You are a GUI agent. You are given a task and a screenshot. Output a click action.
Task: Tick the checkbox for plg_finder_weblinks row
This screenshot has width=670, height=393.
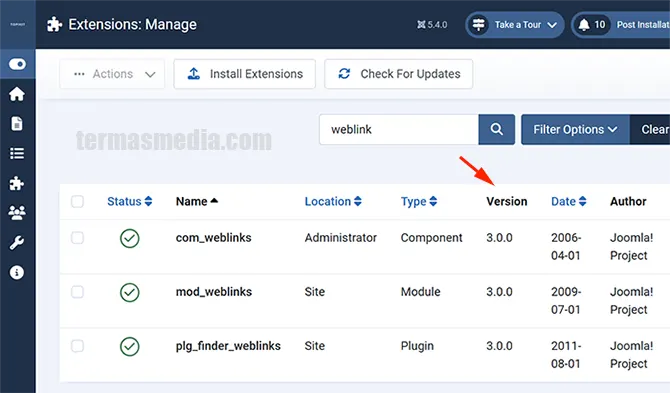coord(77,346)
